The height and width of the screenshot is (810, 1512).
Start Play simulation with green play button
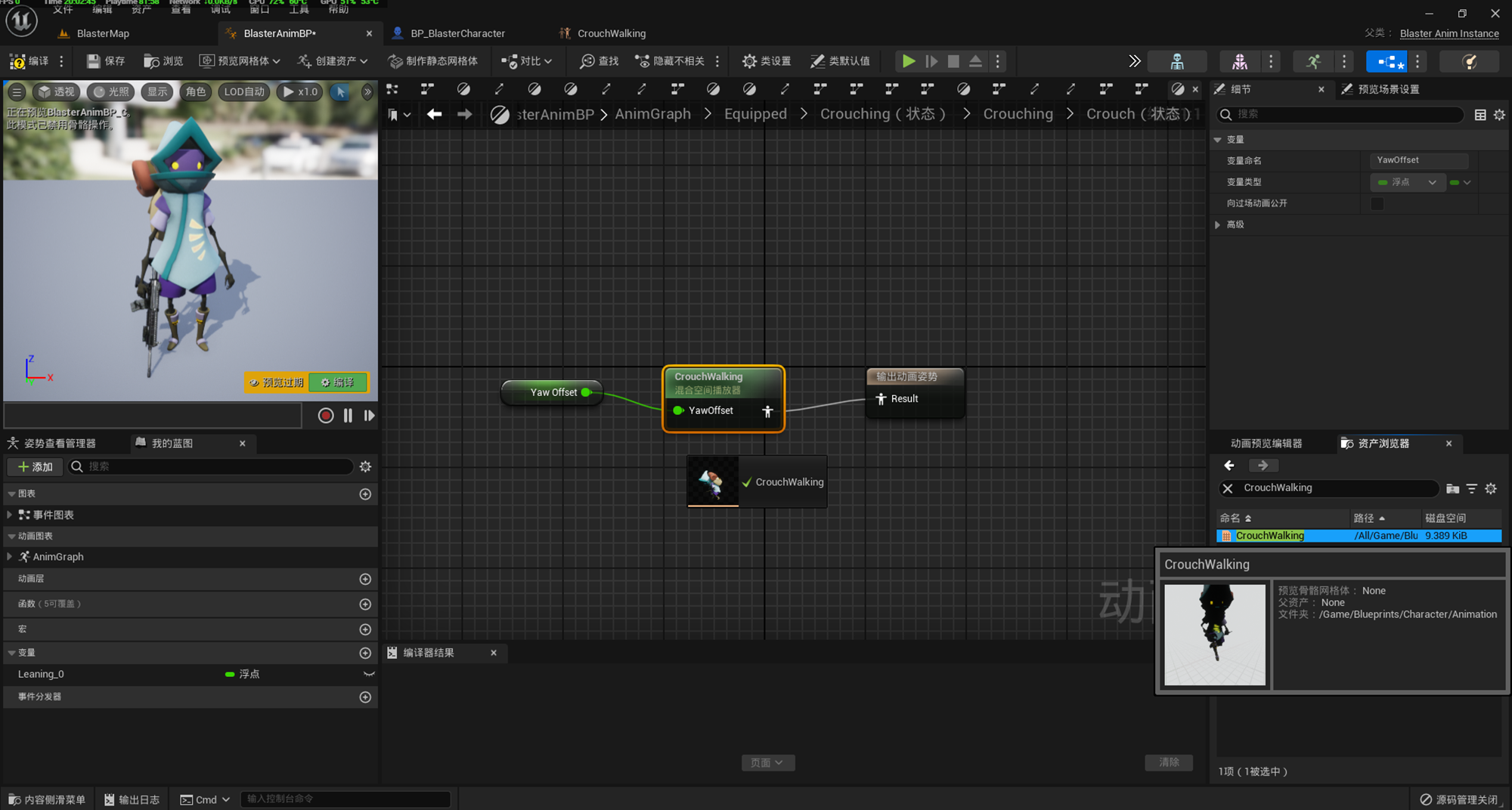[x=909, y=61]
